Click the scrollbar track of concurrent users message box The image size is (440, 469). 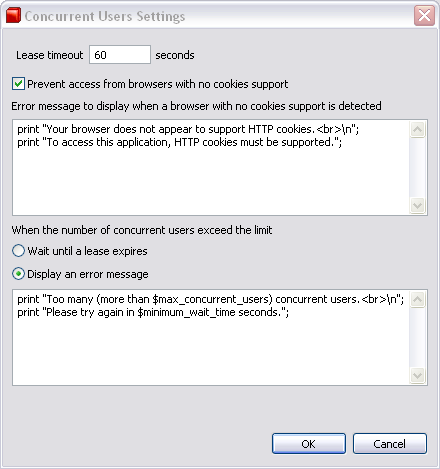418,338
